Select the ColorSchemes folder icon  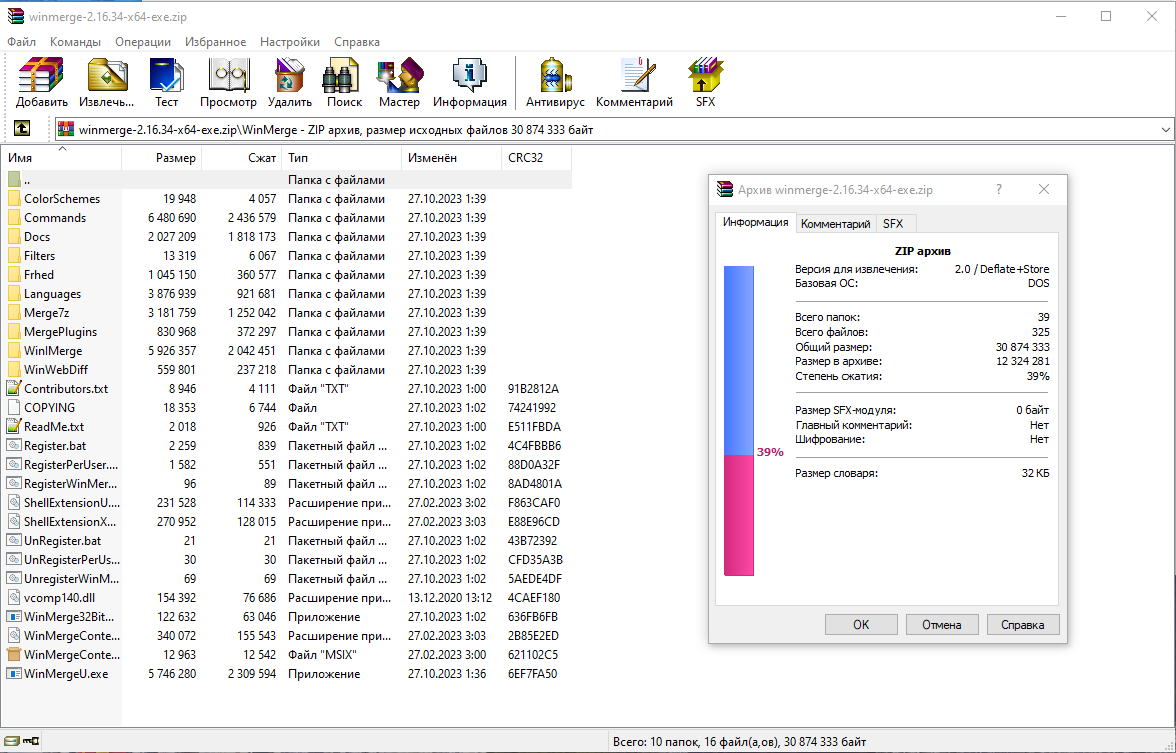pyautogui.click(x=14, y=199)
